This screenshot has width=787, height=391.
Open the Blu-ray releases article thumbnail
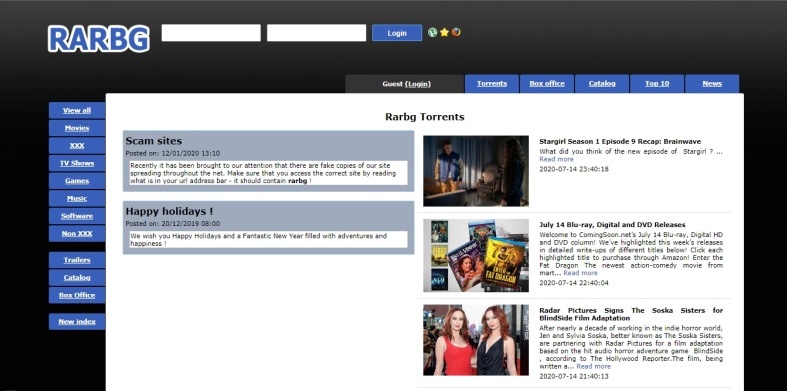[476, 255]
